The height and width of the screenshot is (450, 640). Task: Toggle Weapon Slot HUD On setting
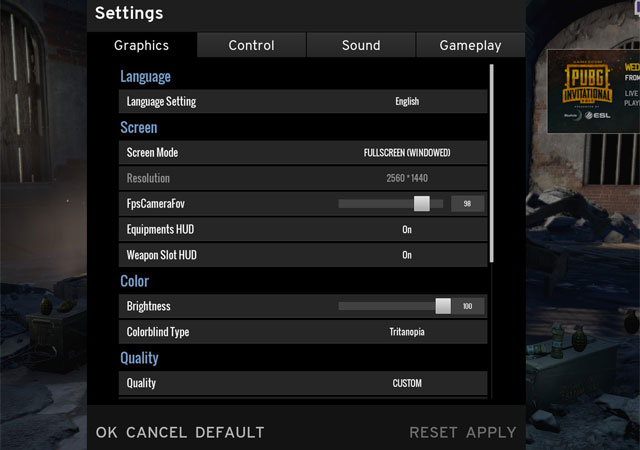point(407,255)
